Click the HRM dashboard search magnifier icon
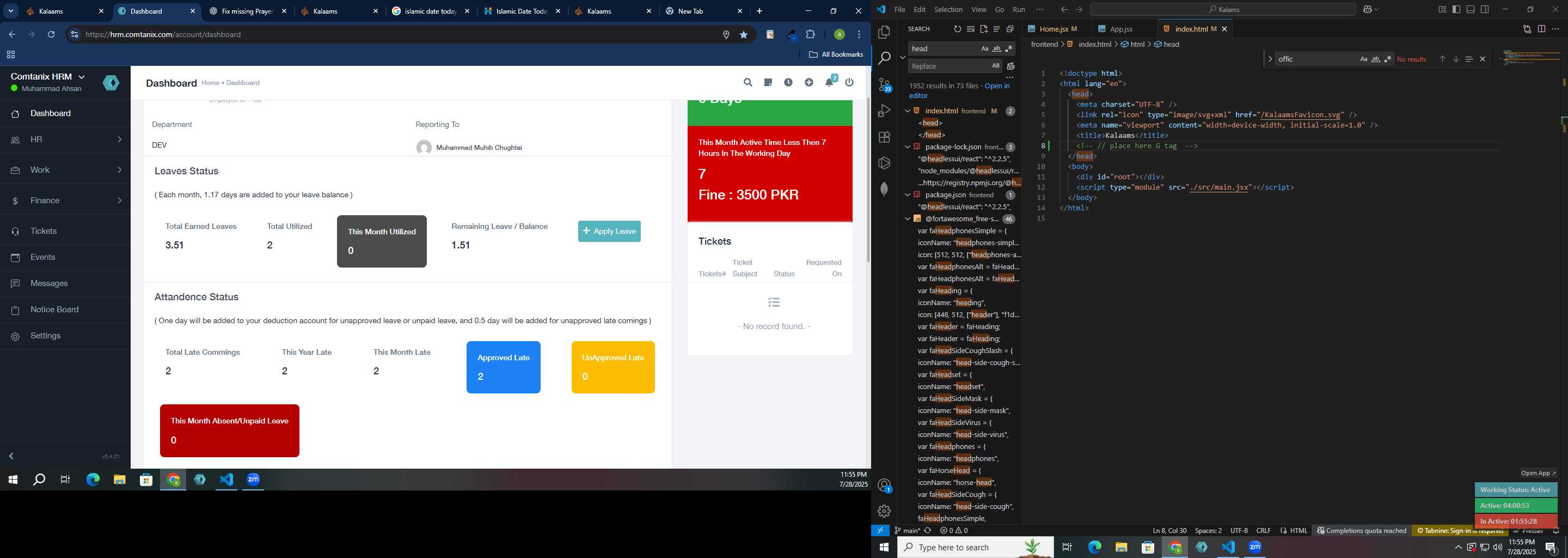 click(748, 82)
